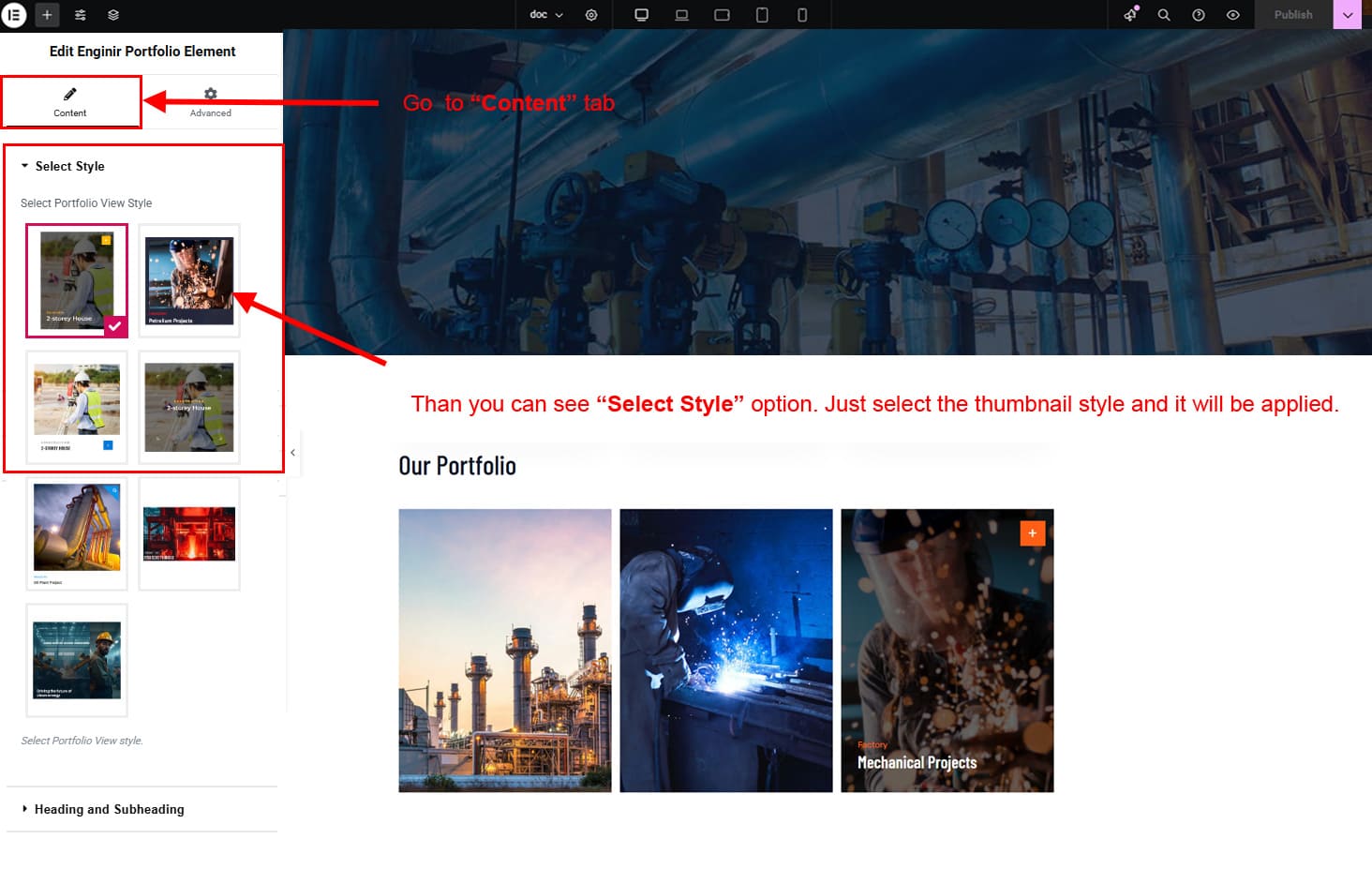The height and width of the screenshot is (884, 1372).
Task: Click the Publish button
Action: click(x=1293, y=15)
